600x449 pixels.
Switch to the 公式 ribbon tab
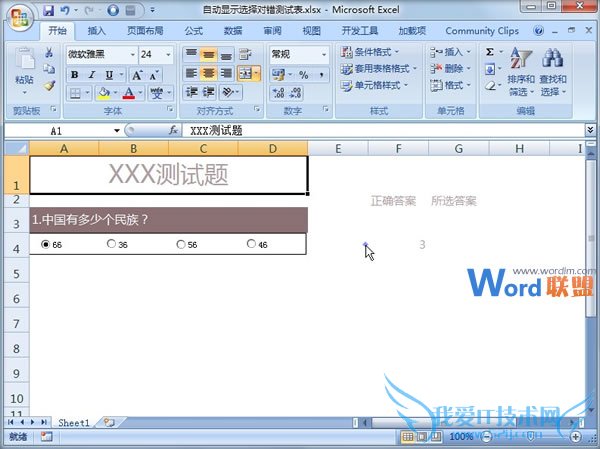point(194,31)
